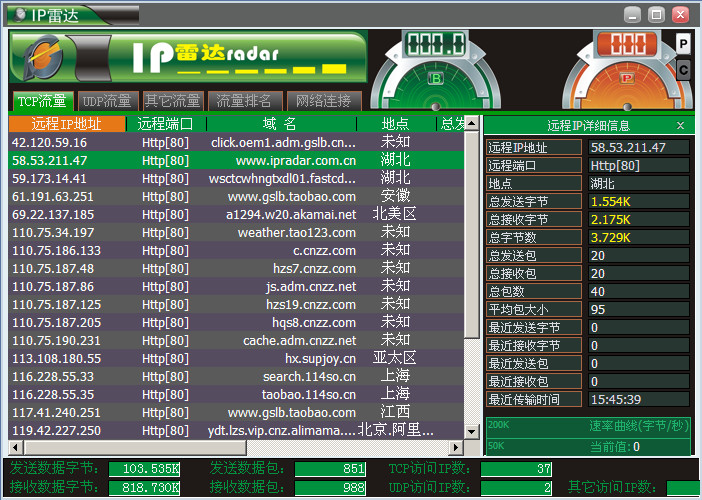Open the UDP流量 tab

point(107,101)
